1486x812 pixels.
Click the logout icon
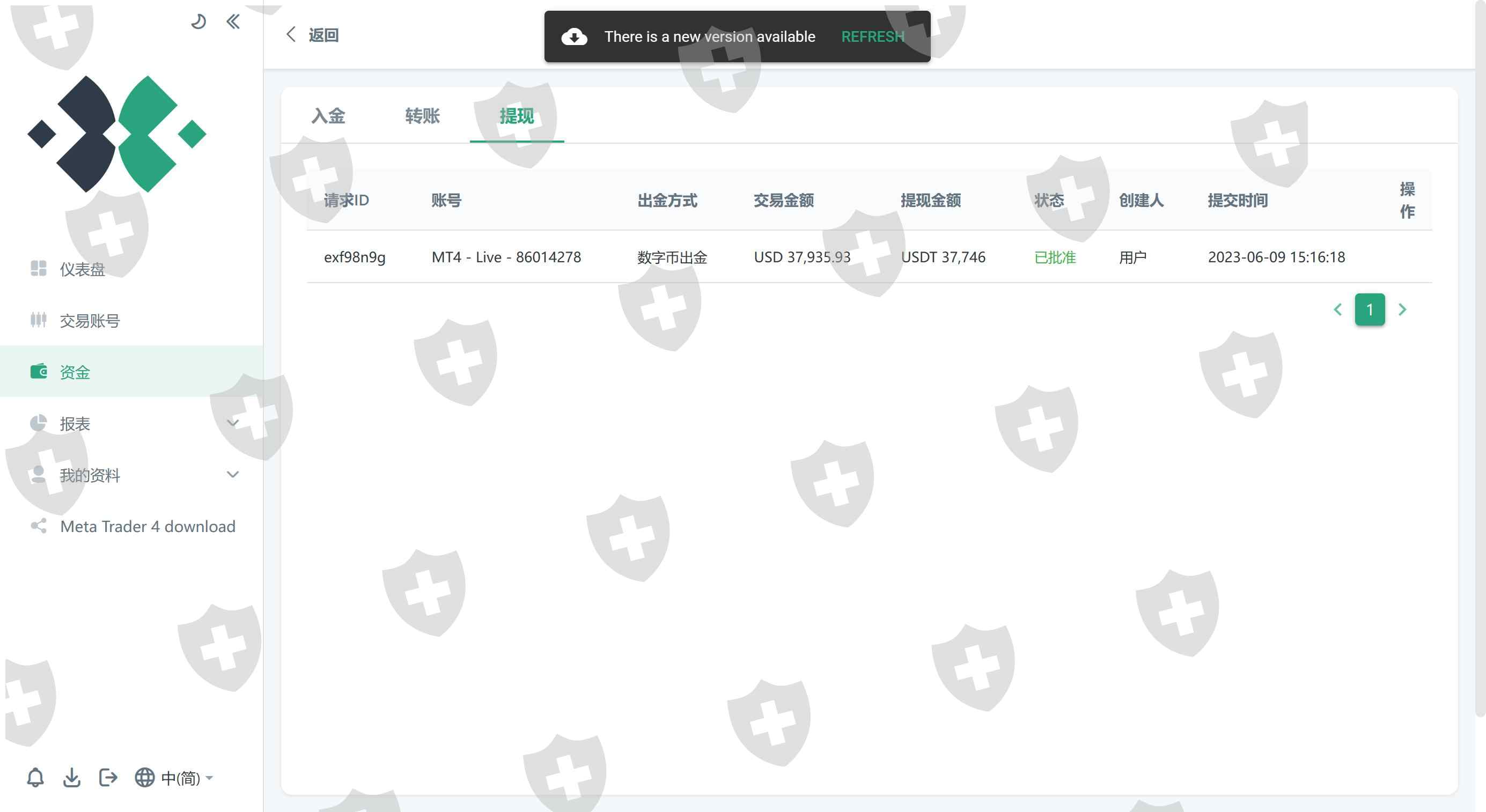pos(108,777)
